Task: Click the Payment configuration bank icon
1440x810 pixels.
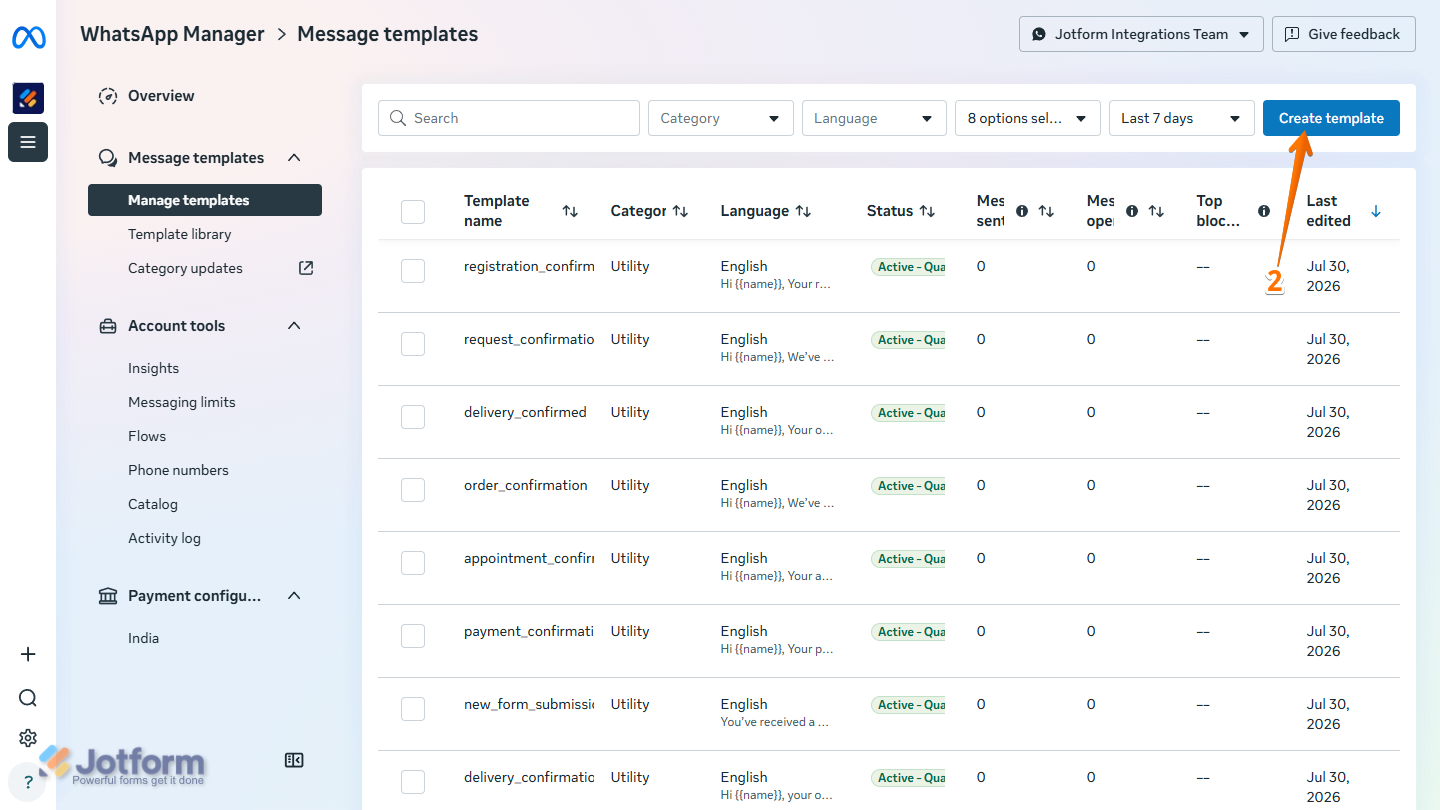Action: tap(108, 596)
